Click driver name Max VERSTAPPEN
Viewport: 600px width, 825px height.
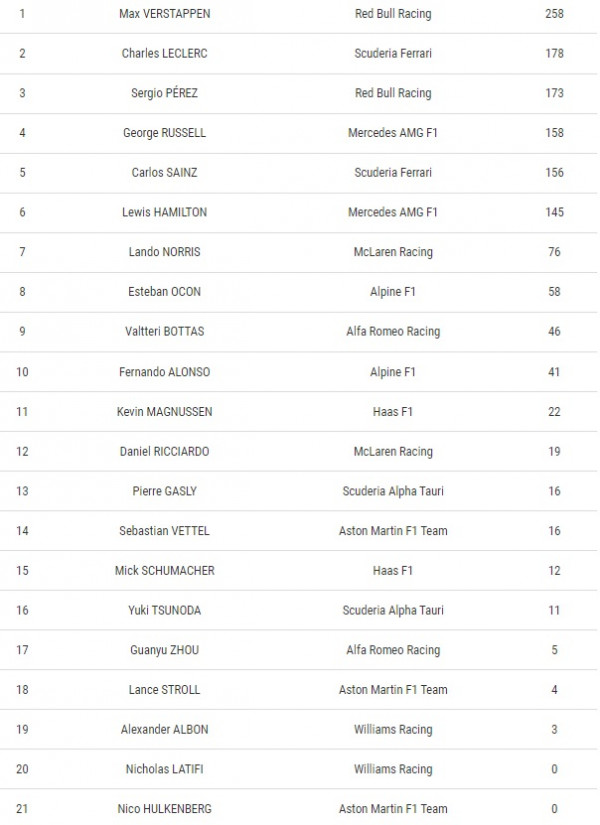coord(164,14)
